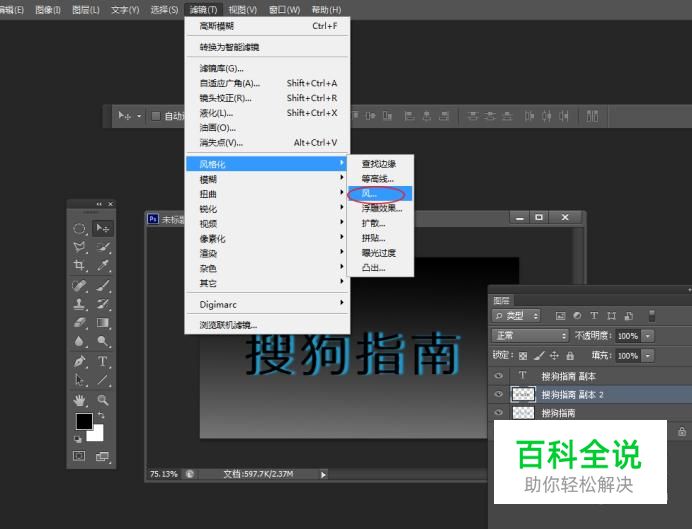This screenshot has height=529, width=692.
Task: Select the Move tool in toolbox
Action: [103, 228]
